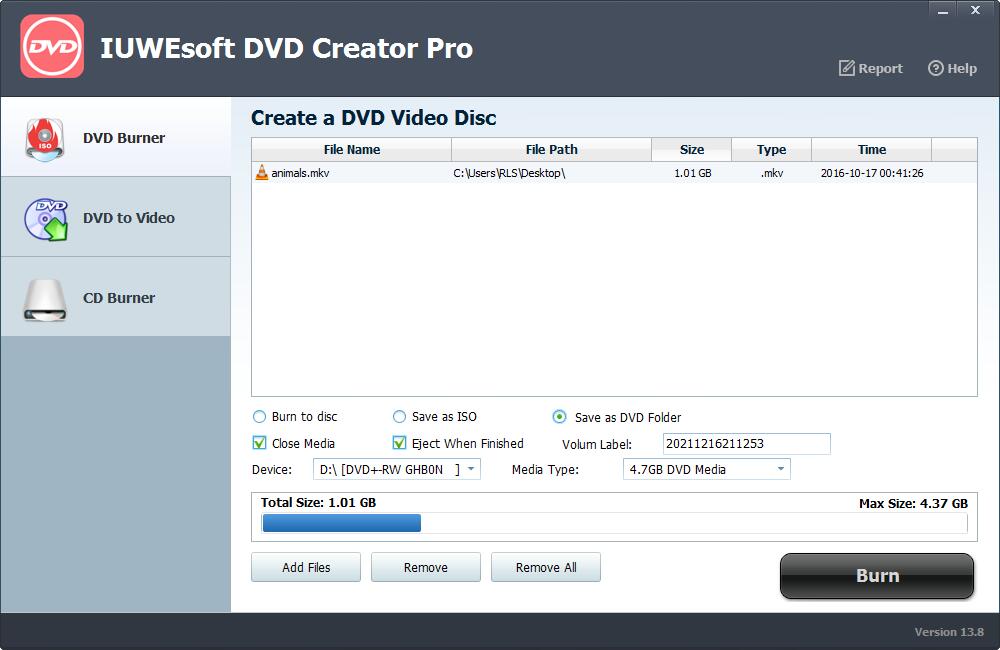This screenshot has height=650, width=1000.
Task: Focus the Volum Label input field
Action: (x=747, y=443)
